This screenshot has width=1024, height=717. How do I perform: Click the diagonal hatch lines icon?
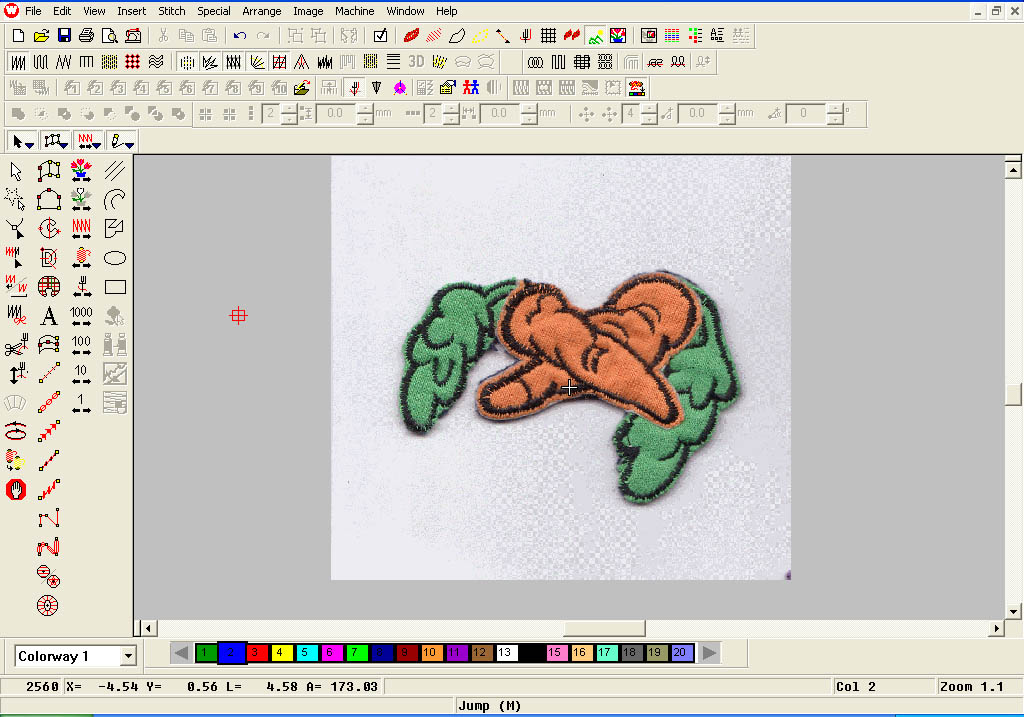[x=115, y=171]
